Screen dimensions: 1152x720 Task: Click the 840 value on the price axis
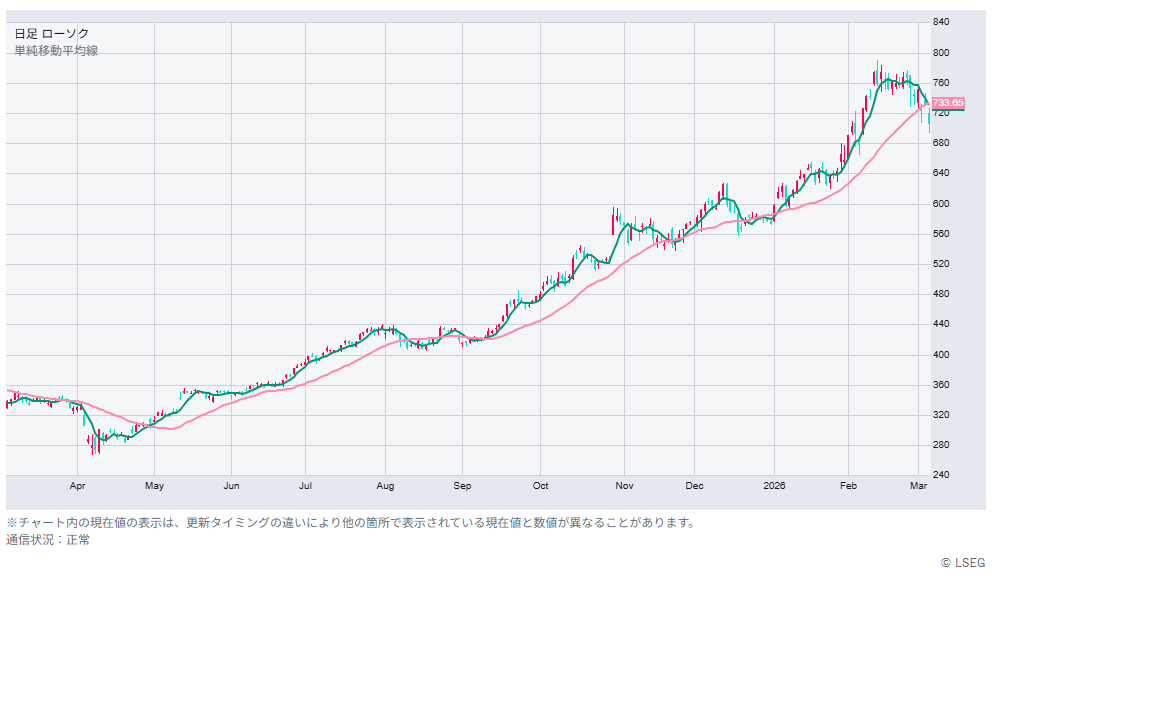[941, 22]
